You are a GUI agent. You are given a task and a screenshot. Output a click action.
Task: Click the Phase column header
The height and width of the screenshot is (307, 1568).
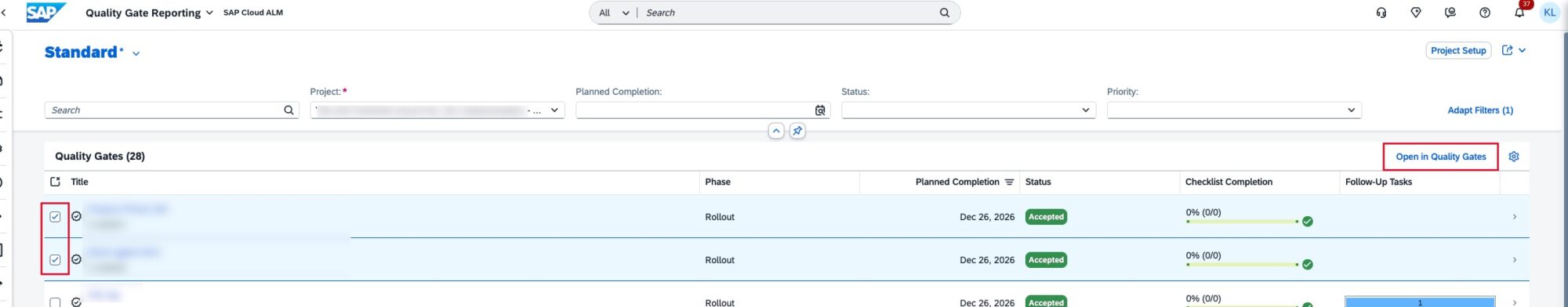[x=717, y=182]
